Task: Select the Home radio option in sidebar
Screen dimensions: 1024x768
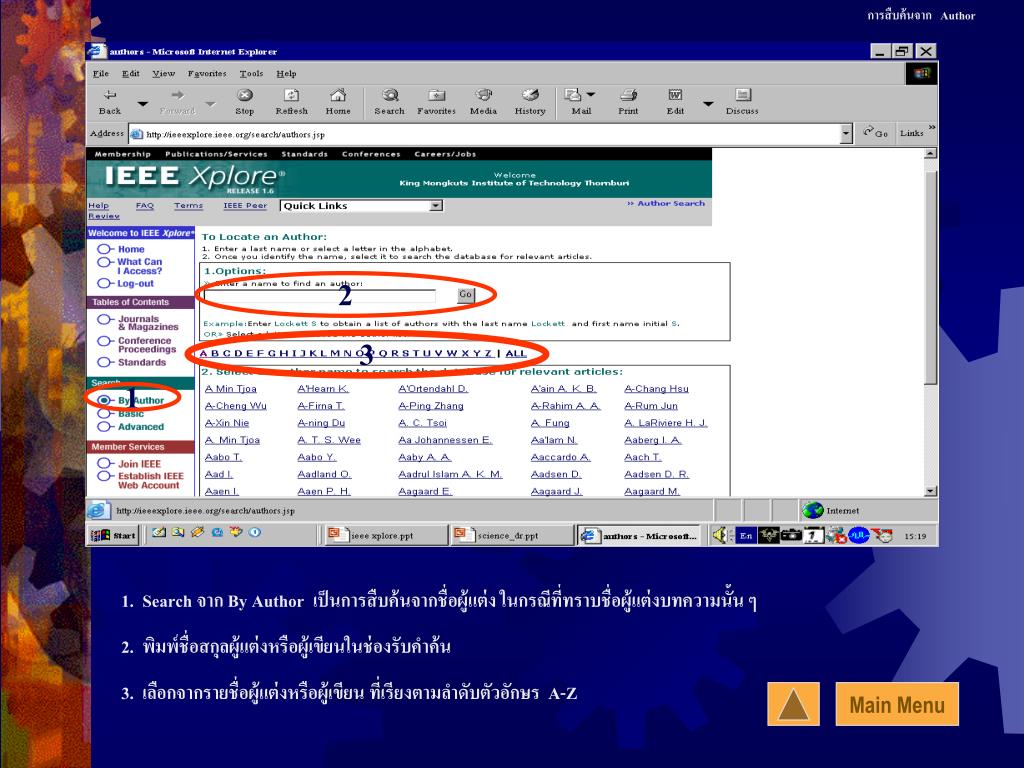Action: [104, 249]
